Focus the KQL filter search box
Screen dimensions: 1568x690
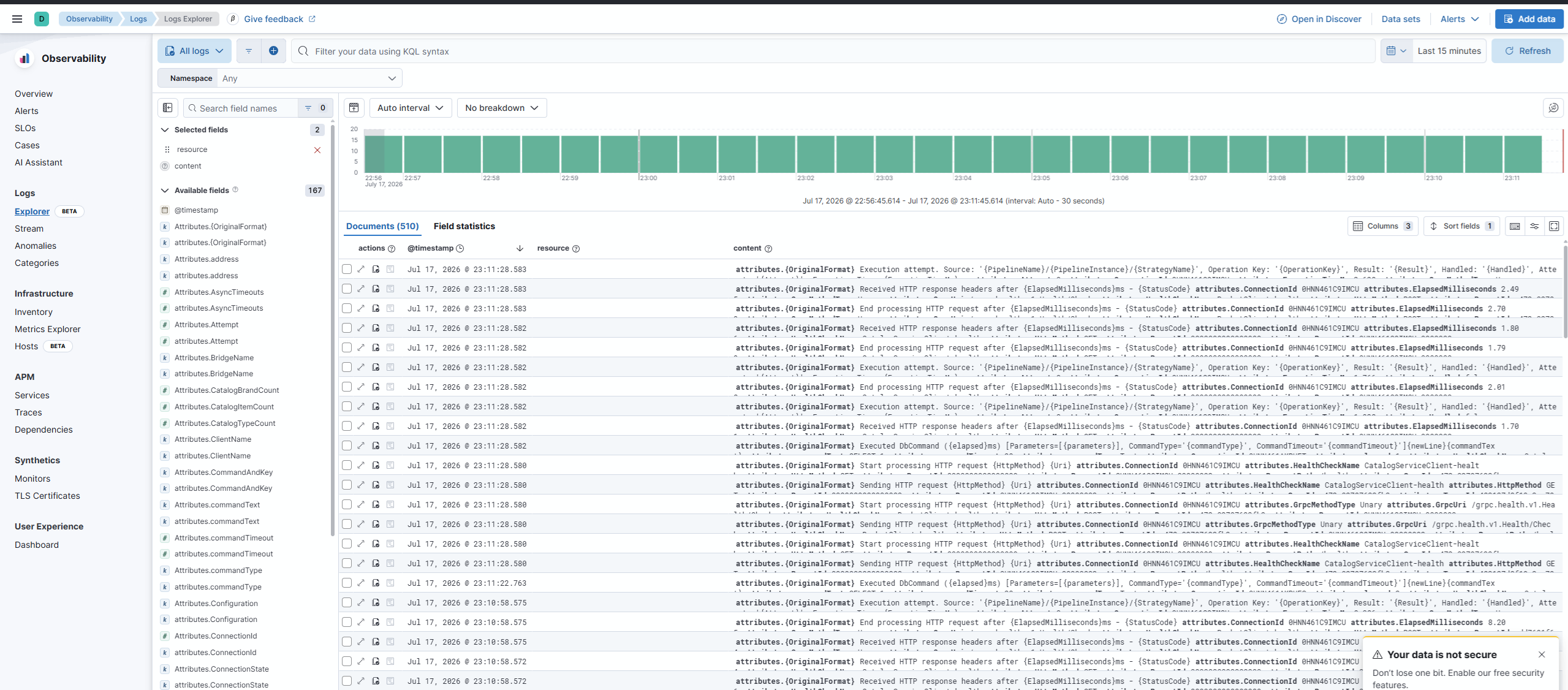click(833, 51)
